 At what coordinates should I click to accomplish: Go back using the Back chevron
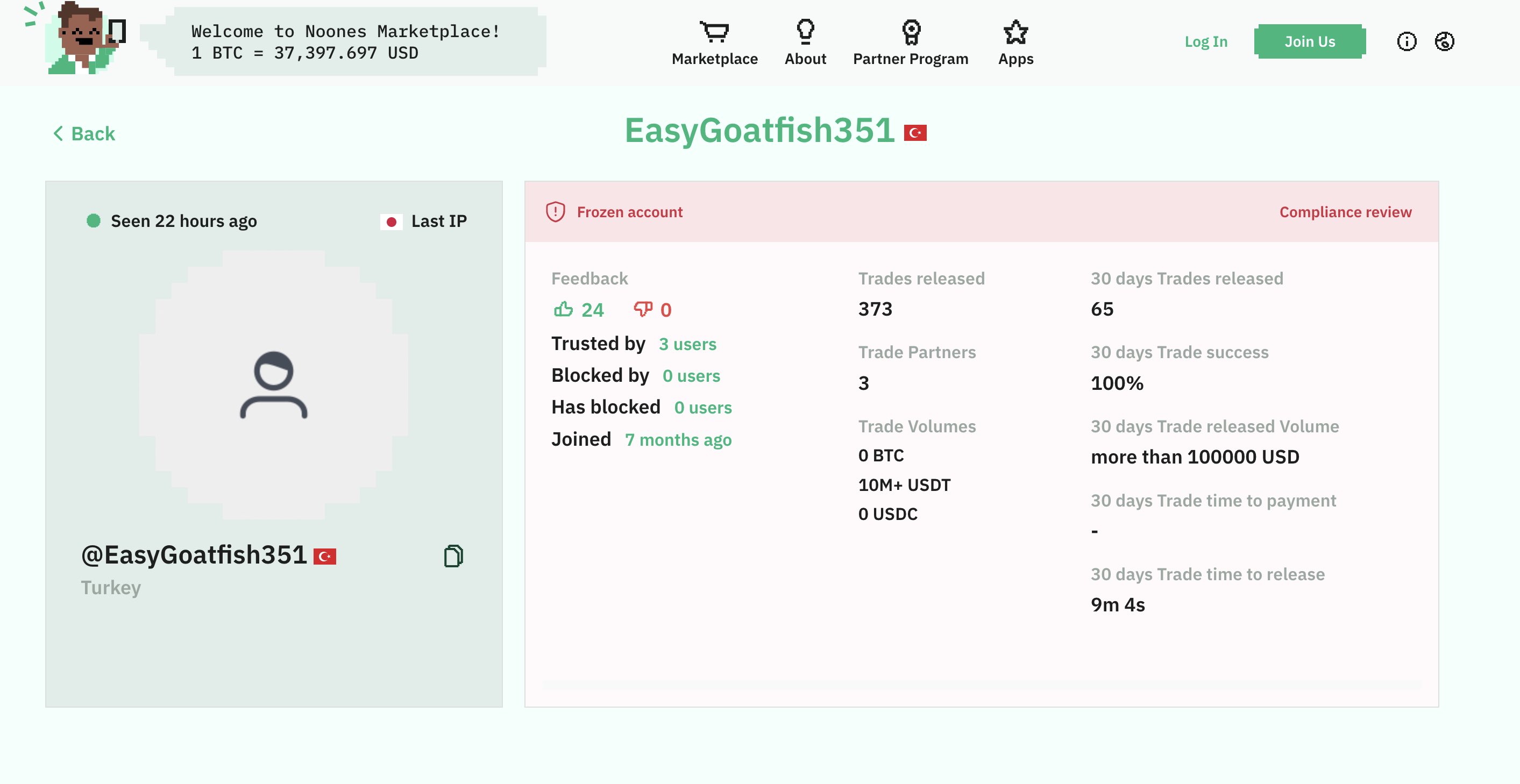[58, 133]
